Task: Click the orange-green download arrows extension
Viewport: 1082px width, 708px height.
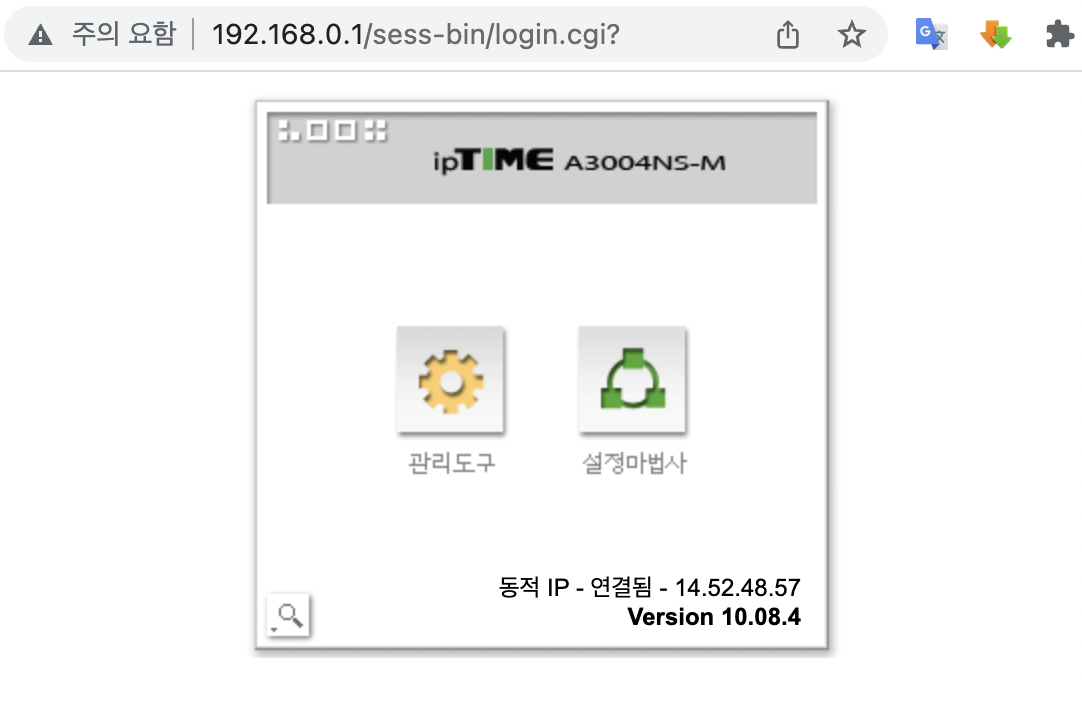Action: click(996, 34)
